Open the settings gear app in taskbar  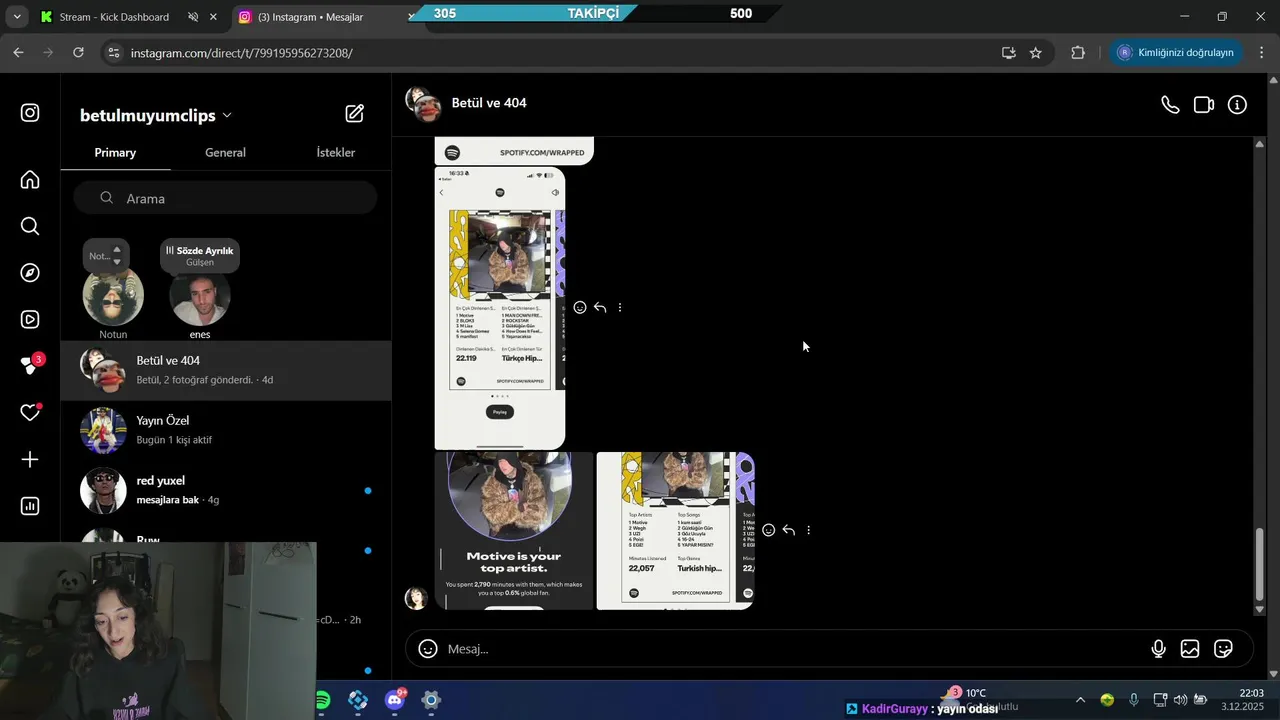[x=431, y=700]
